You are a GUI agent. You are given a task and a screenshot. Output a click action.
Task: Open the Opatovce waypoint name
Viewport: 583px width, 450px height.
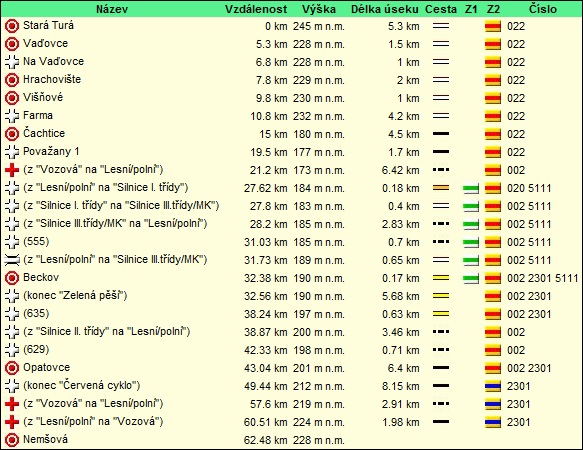click(46, 367)
